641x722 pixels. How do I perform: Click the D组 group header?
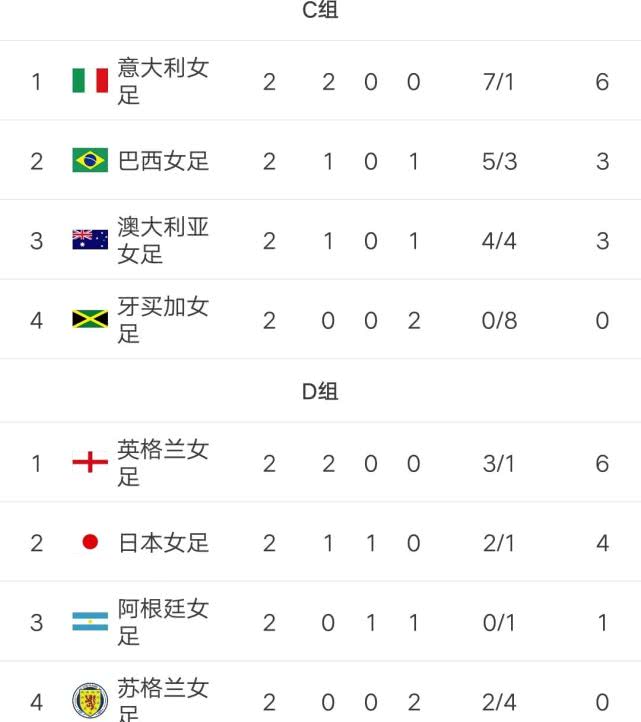[320, 391]
